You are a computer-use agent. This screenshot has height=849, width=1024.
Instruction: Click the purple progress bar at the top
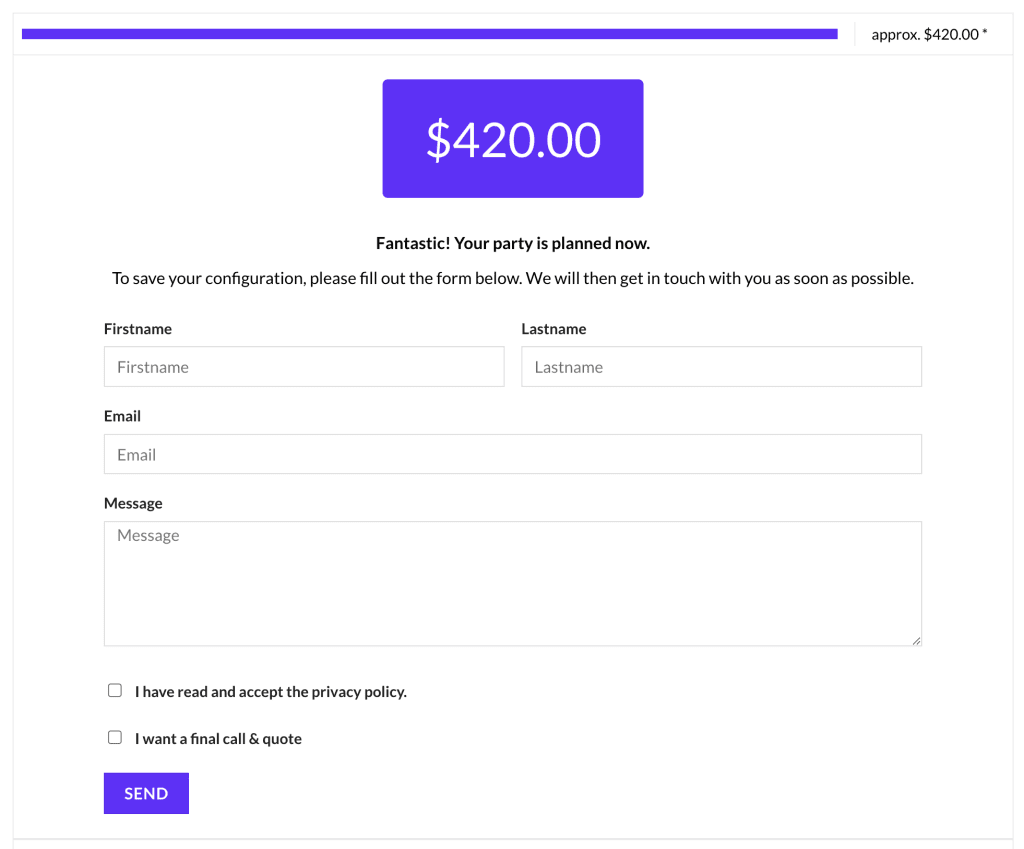(430, 33)
